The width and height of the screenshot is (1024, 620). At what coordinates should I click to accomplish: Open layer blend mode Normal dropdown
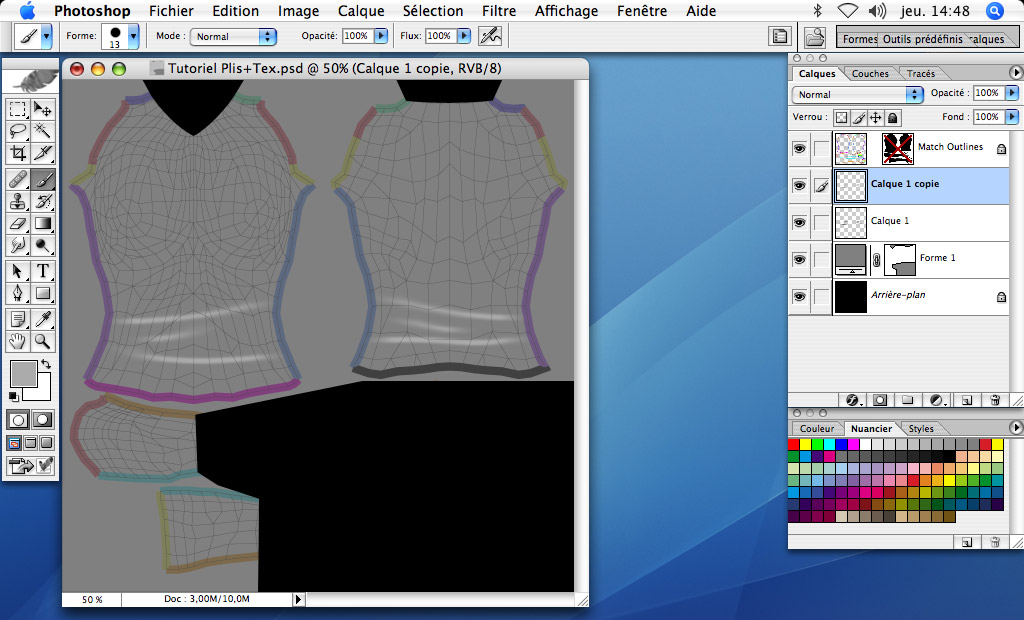click(x=857, y=95)
